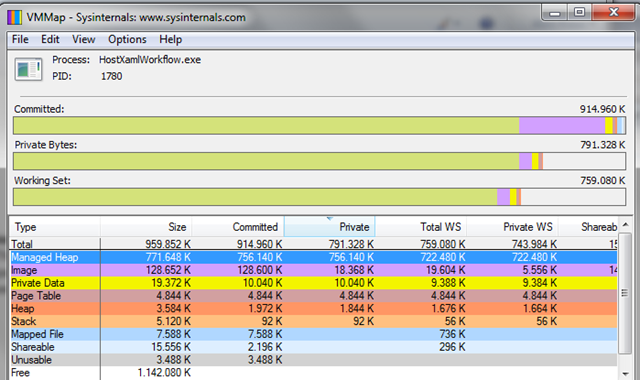Select the Page Table row
Viewport: 640px width, 380px height.
[313, 296]
